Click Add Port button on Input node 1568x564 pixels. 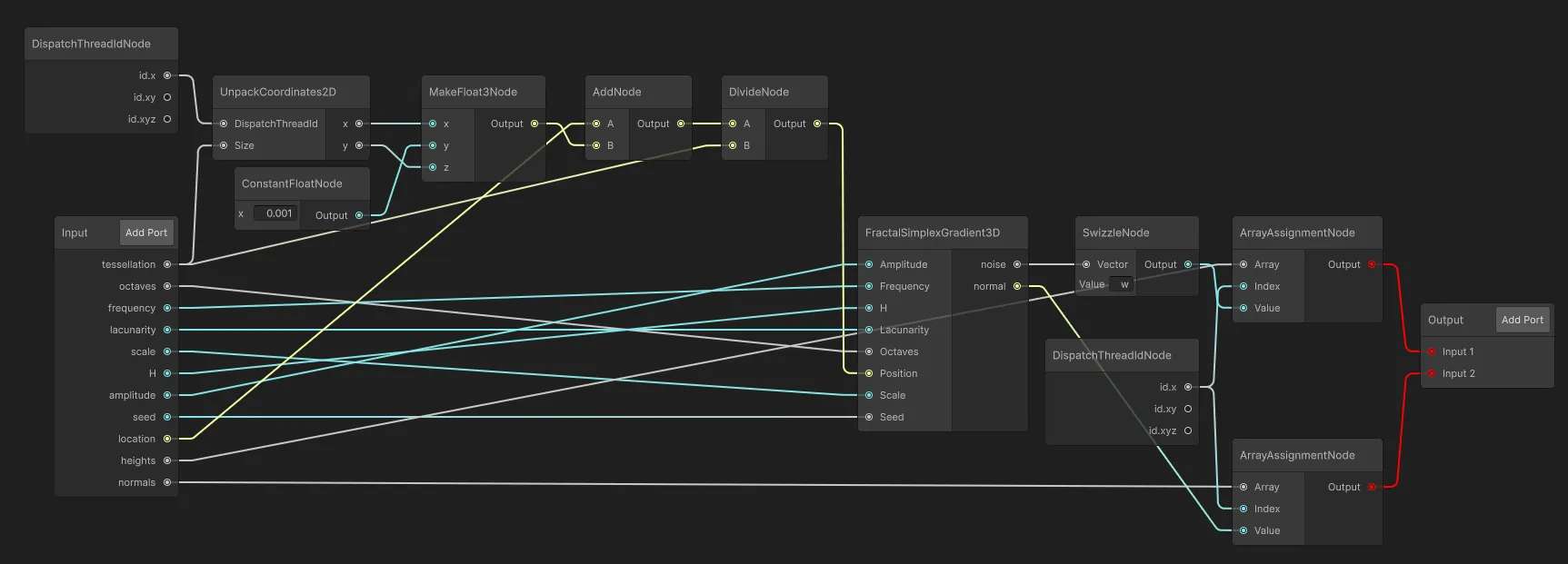pos(146,233)
